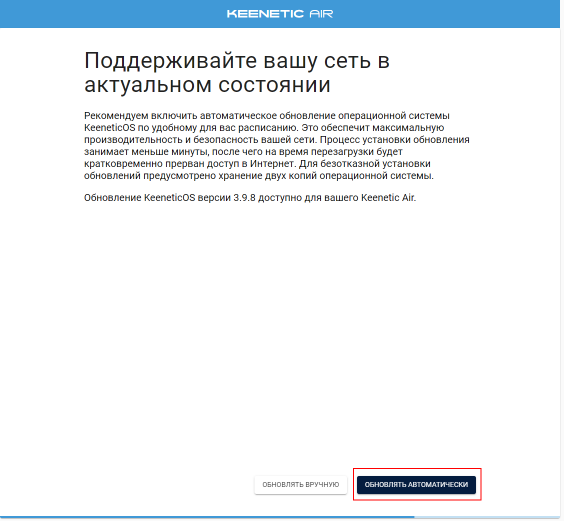Click the KEENETIC AIR logo in header
Image resolution: width=564 pixels, height=521 pixels.
(280, 14)
